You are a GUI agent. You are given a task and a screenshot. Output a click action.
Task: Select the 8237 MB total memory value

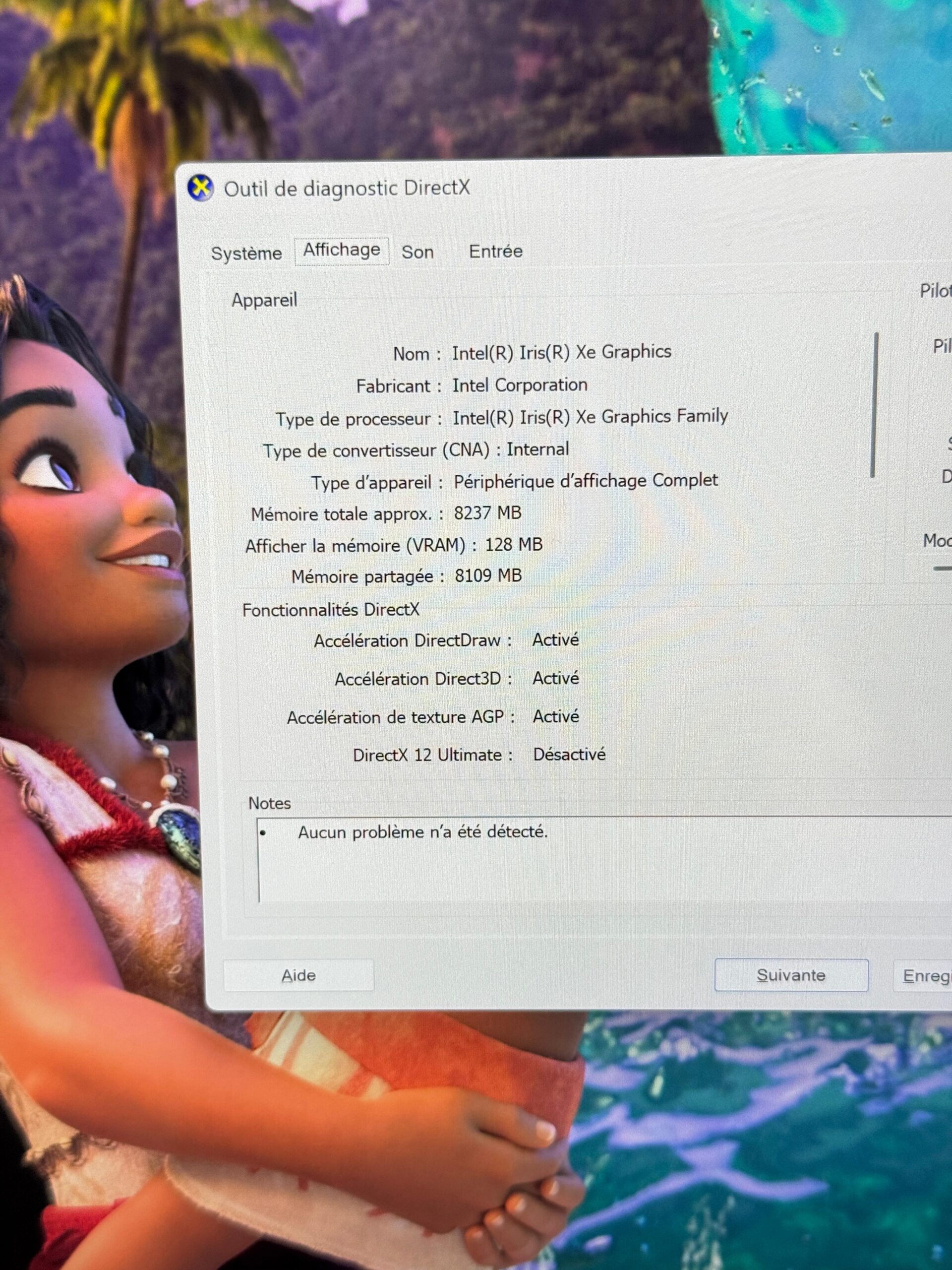pos(487,512)
